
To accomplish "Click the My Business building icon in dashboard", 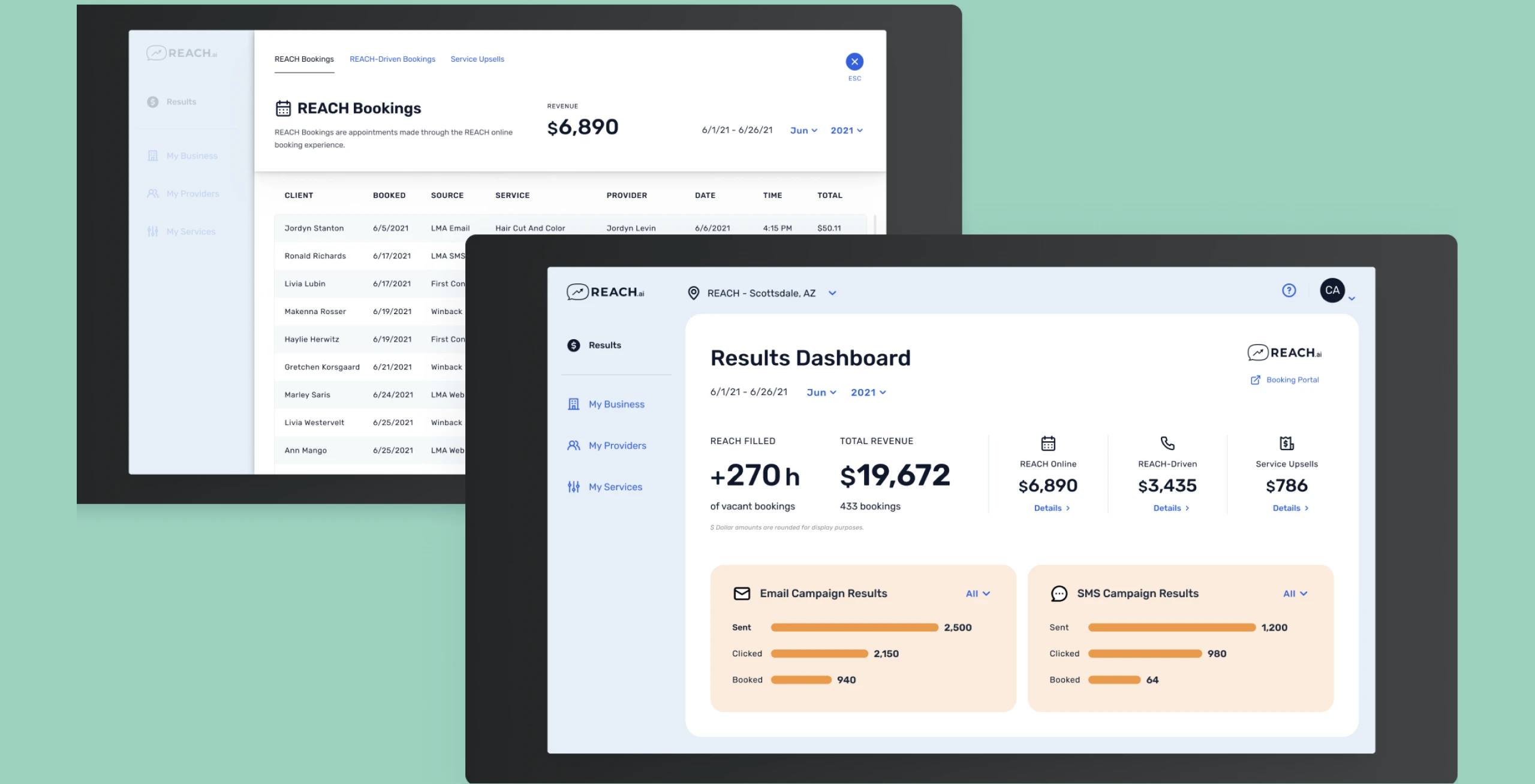I will click(574, 404).
